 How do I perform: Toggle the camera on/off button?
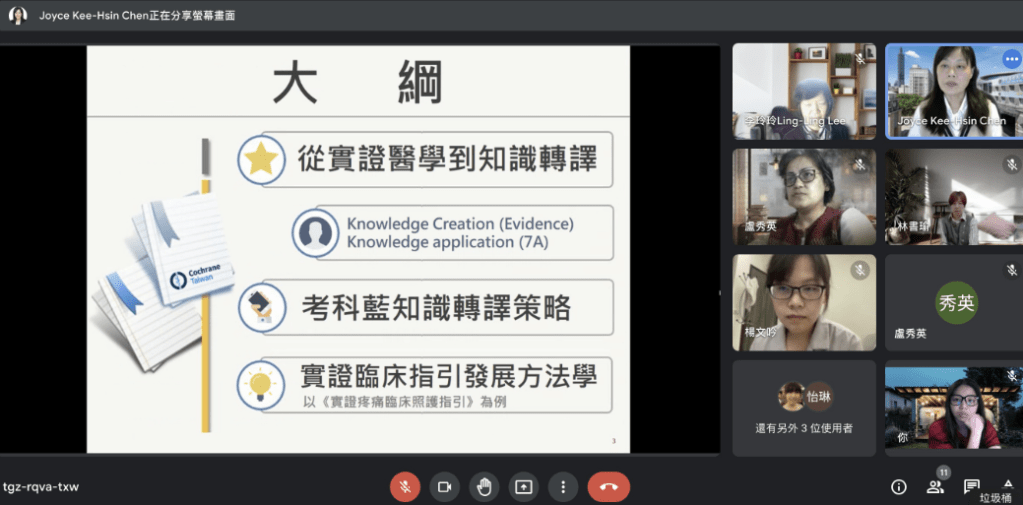(x=444, y=487)
